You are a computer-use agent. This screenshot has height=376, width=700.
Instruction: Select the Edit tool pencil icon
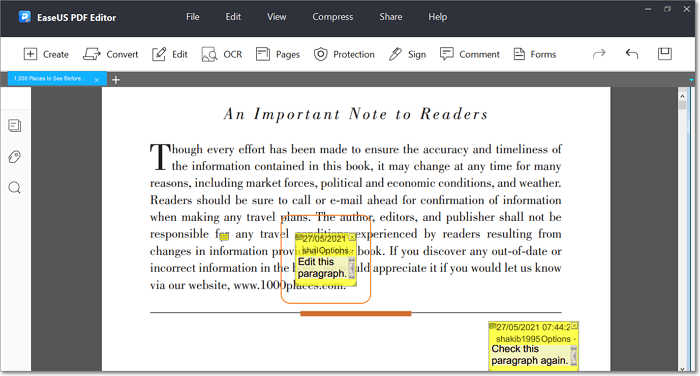pyautogui.click(x=159, y=54)
